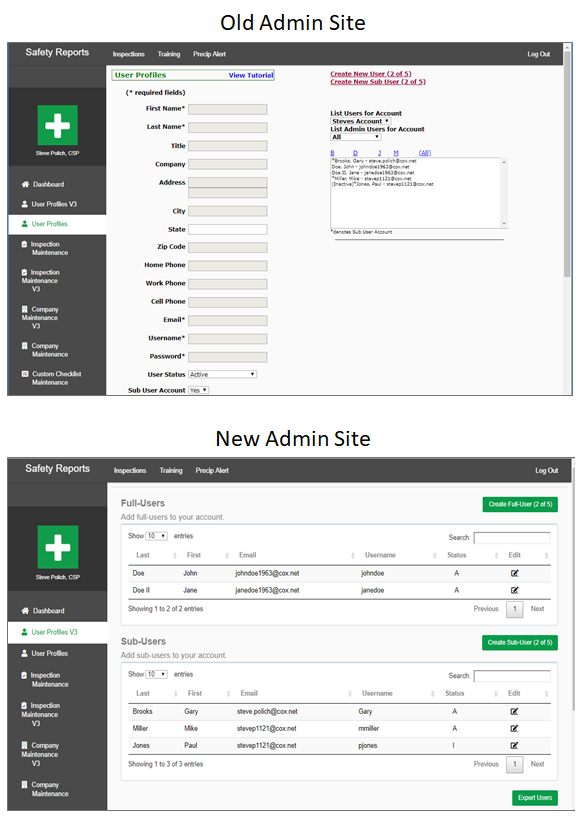
Task: Open edit icon for Paul Jones row
Action: point(514,745)
